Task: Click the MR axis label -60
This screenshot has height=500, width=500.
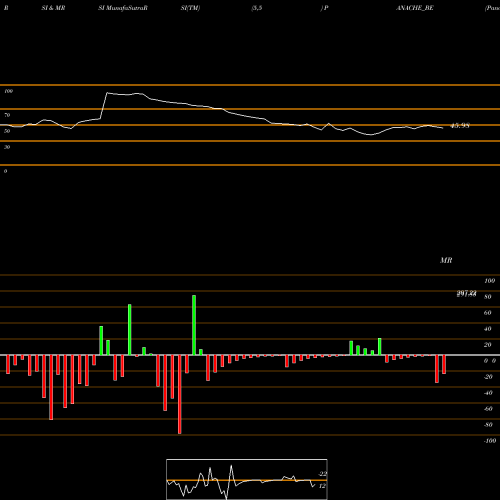Action: click(488, 409)
